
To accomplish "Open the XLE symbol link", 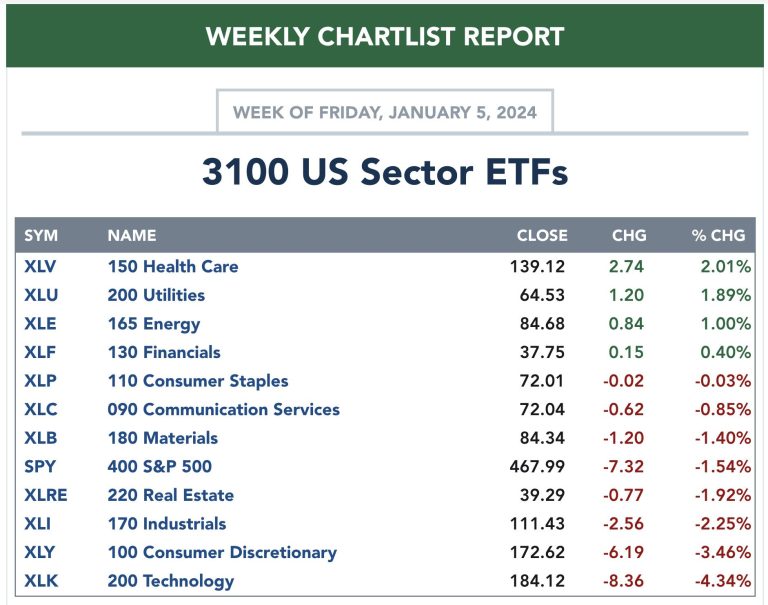I will [x=39, y=324].
